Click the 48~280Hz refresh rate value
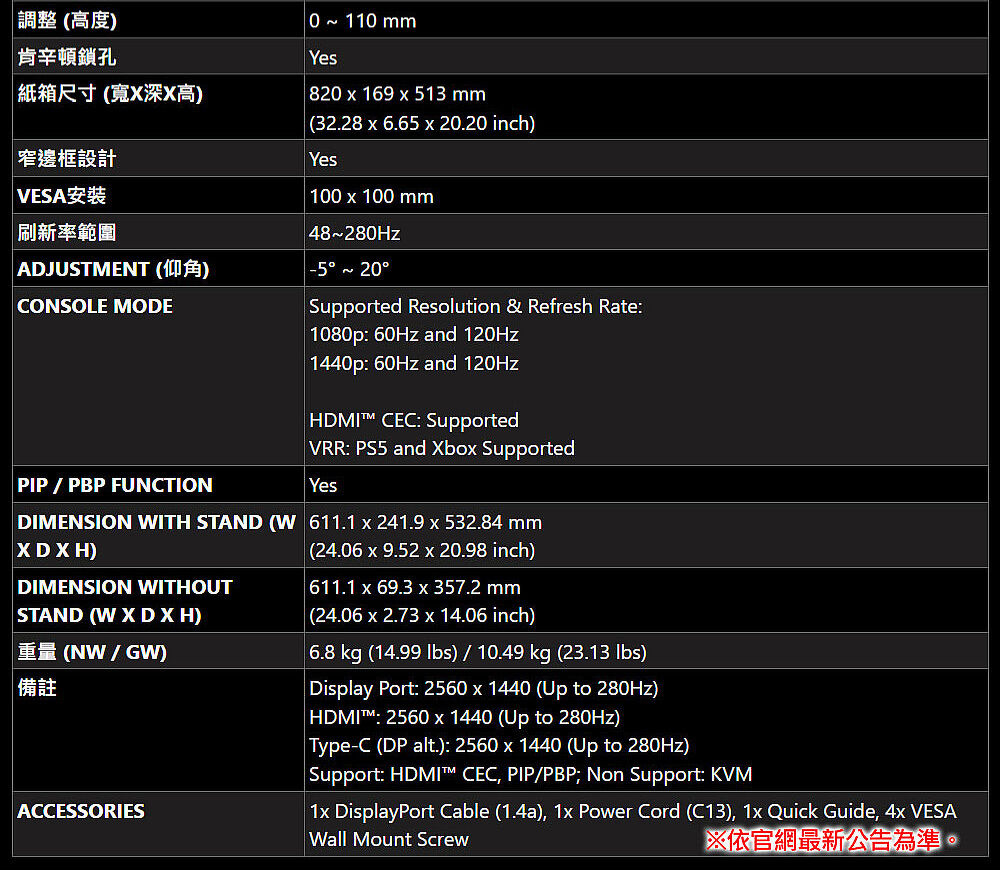Image resolution: width=1000 pixels, height=870 pixels. pos(354,233)
